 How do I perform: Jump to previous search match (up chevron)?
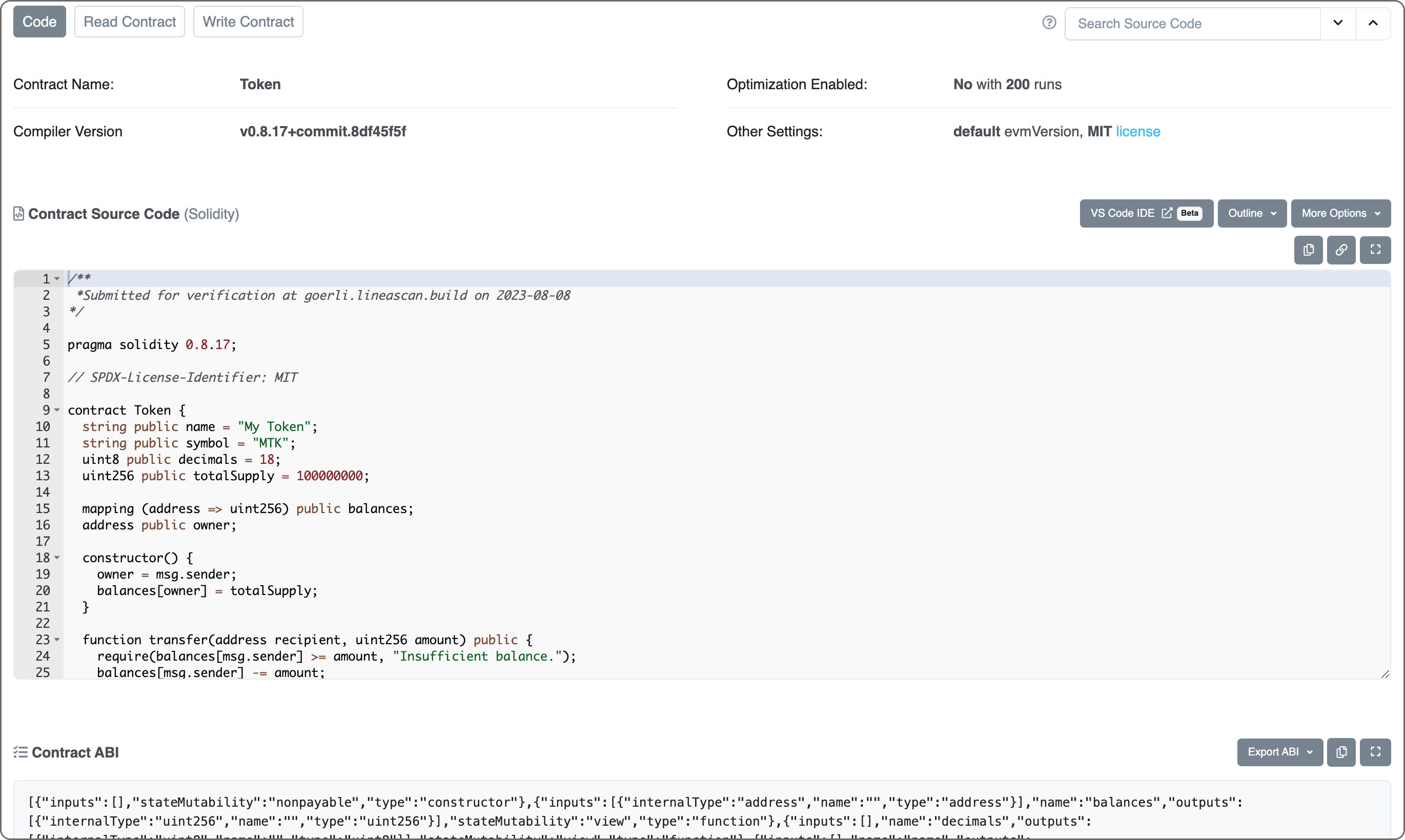(1373, 23)
